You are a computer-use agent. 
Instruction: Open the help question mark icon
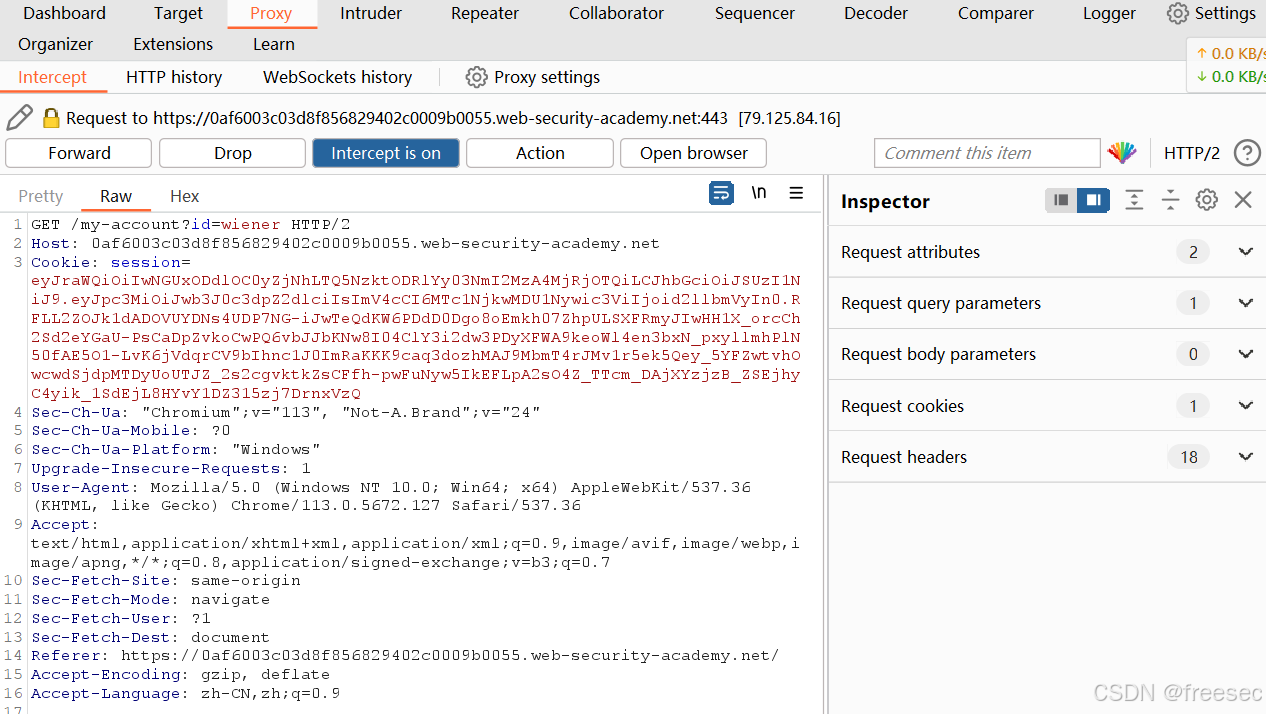pos(1247,153)
